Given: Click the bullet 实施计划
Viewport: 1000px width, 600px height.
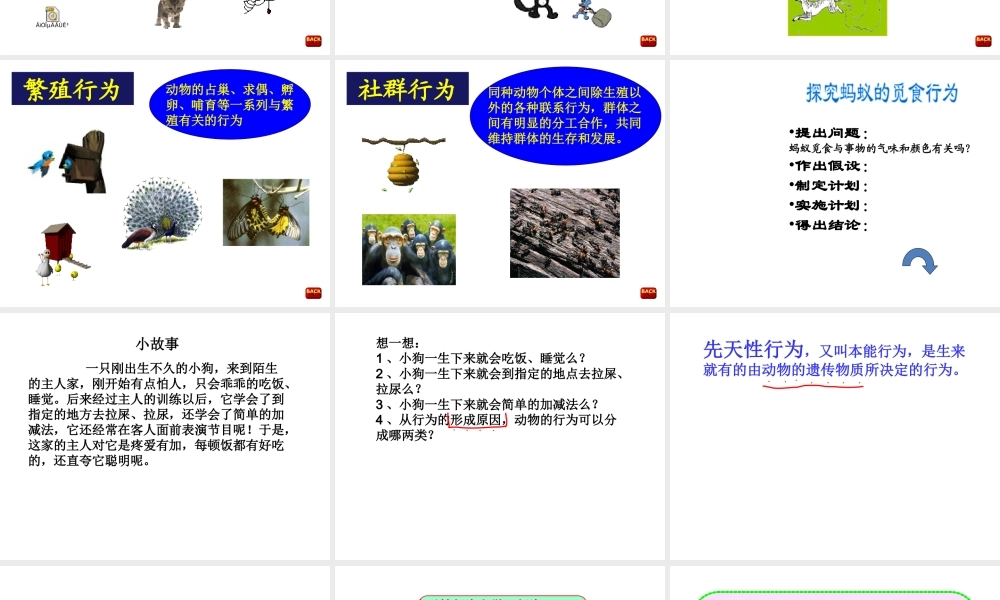Looking at the screenshot, I should coord(828,206).
